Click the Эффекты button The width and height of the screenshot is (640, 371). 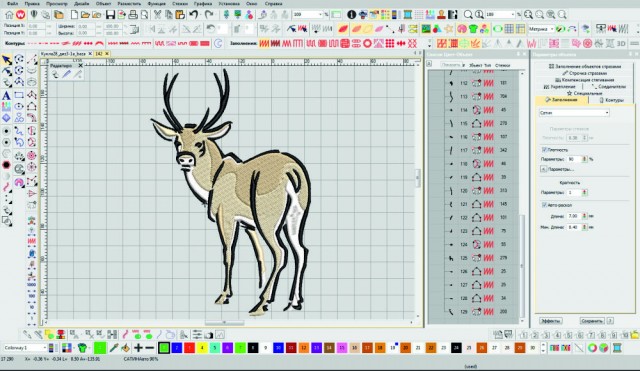[550, 321]
